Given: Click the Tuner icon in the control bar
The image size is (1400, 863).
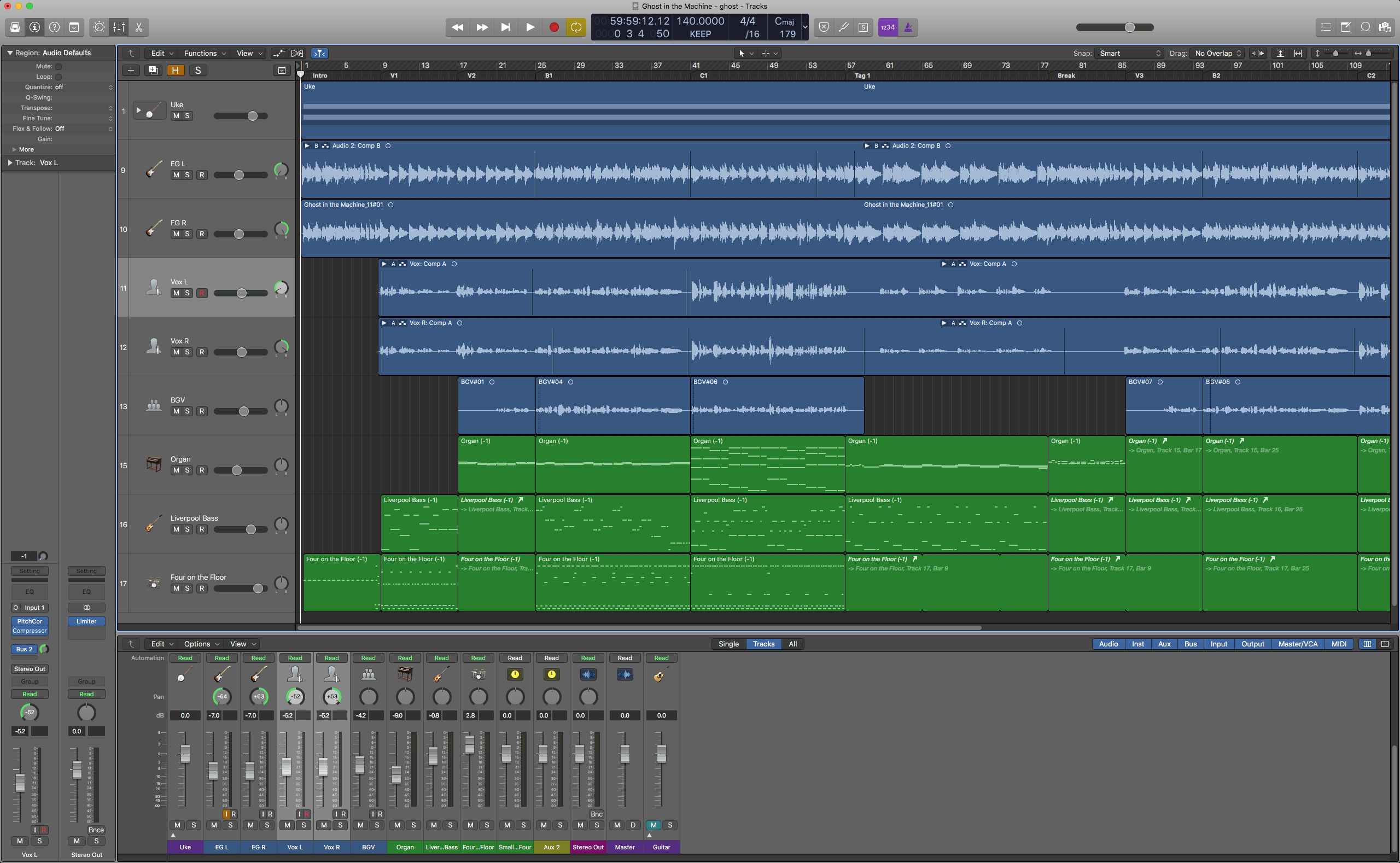Looking at the screenshot, I should pos(843,27).
